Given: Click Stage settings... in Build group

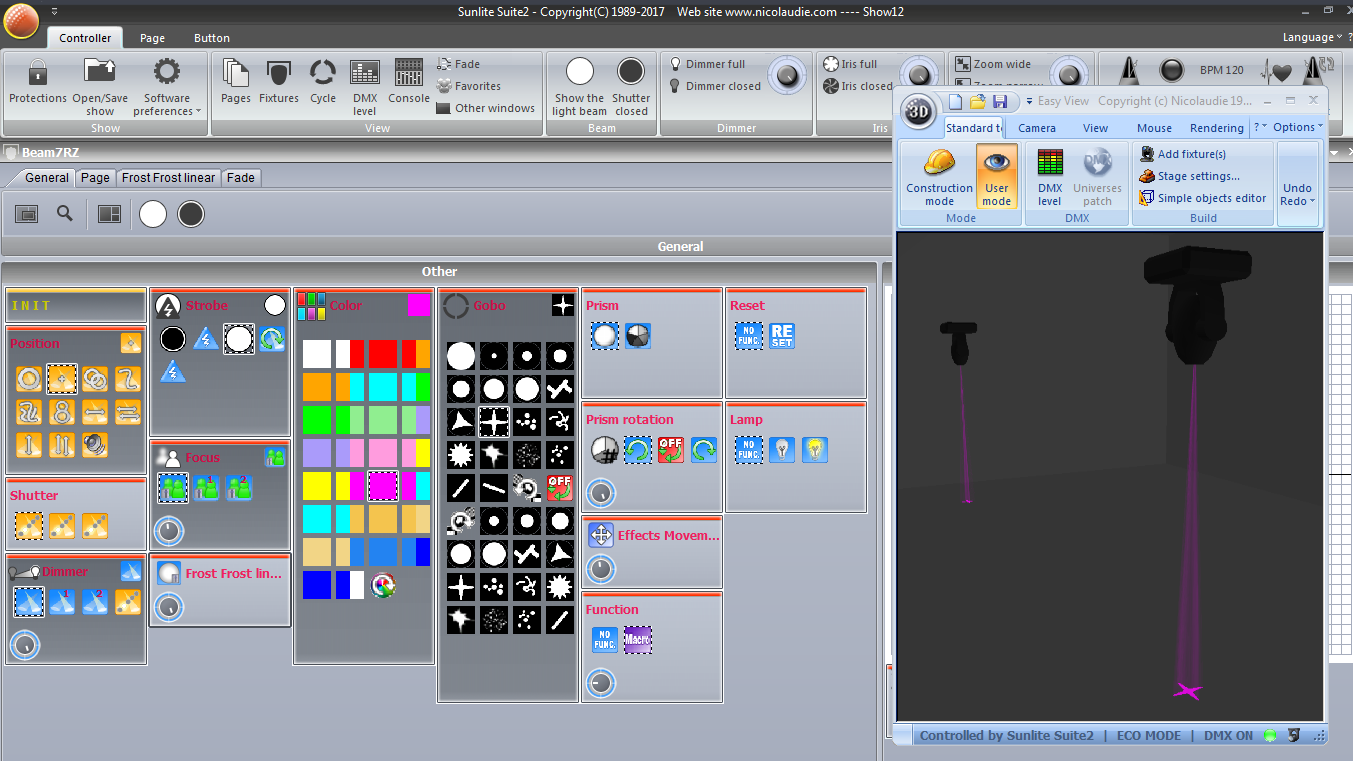Looking at the screenshot, I should point(1190,176).
